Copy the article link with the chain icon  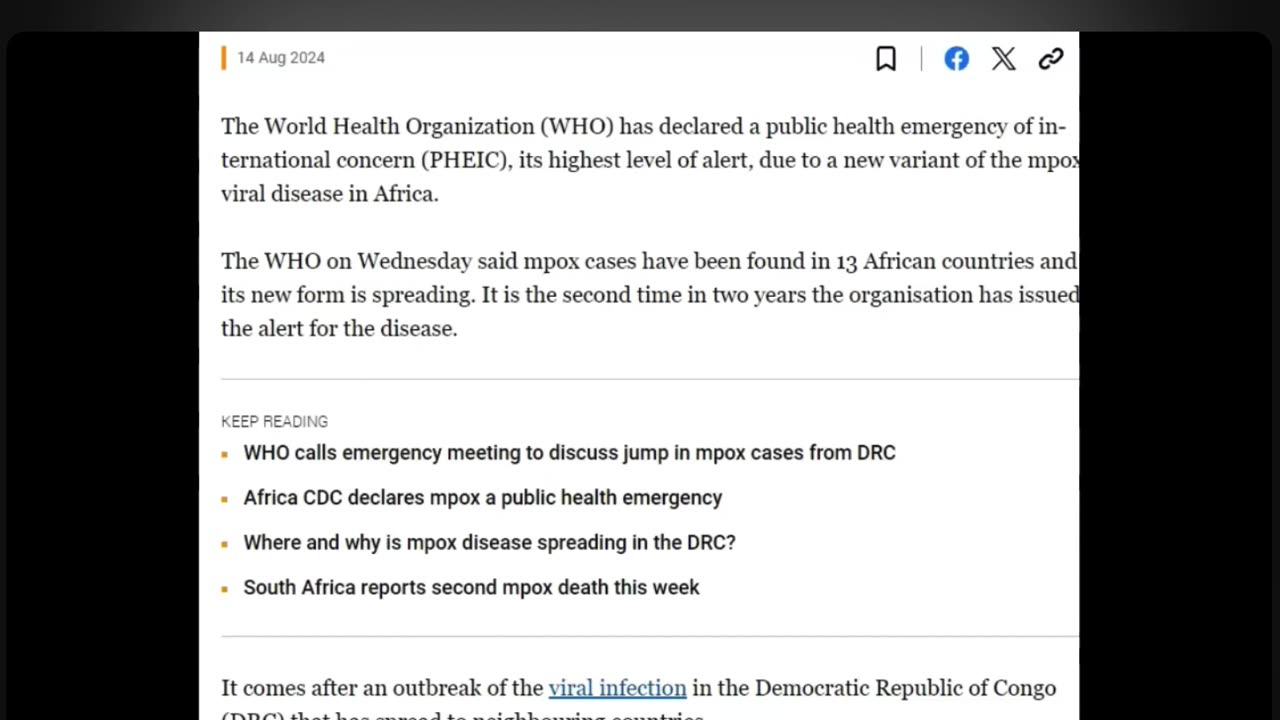point(1051,59)
